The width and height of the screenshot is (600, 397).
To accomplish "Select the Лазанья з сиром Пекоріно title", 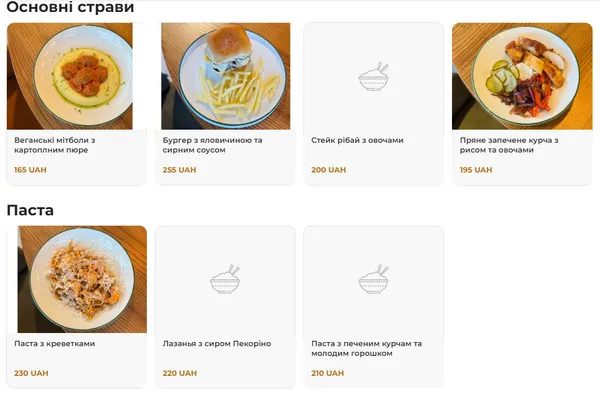I will click(217, 343).
